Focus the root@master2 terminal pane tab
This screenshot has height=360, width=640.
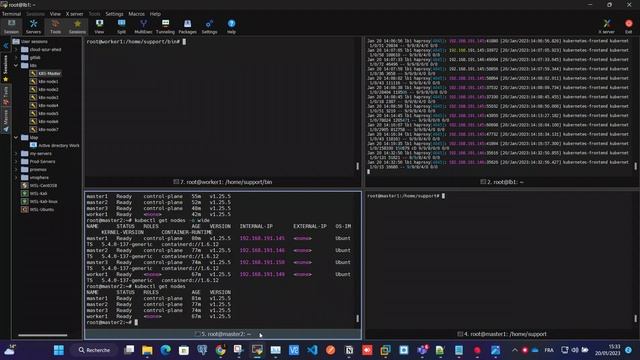222,334
